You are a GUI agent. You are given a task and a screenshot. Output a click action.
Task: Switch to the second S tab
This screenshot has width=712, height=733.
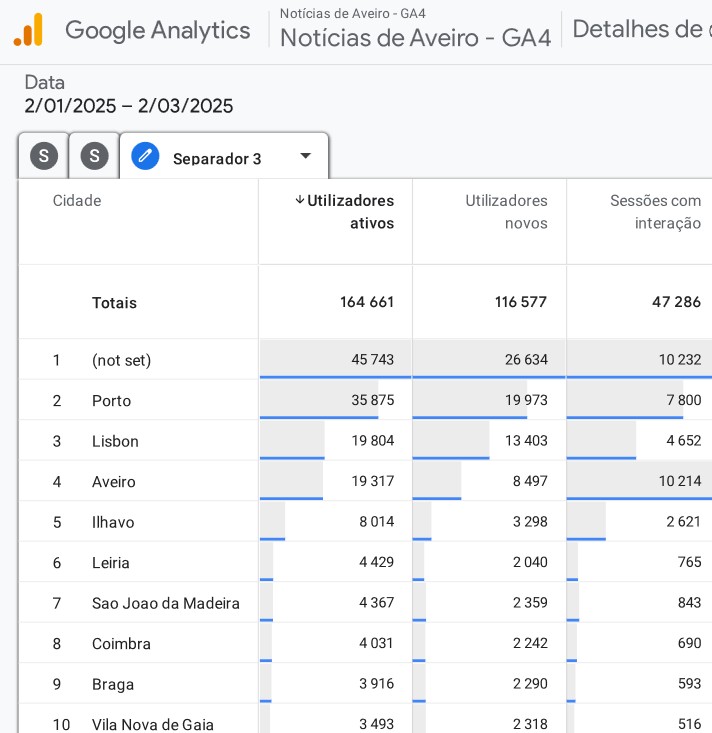tap(94, 156)
